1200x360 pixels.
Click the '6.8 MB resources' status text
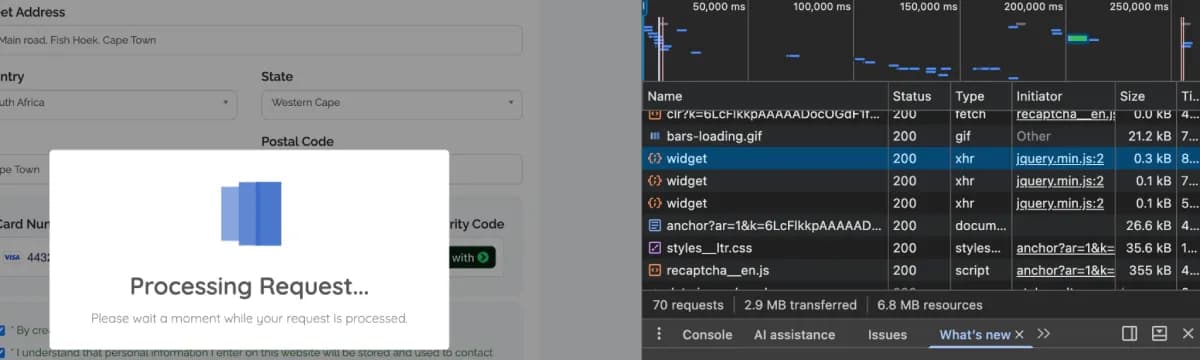[x=930, y=305]
